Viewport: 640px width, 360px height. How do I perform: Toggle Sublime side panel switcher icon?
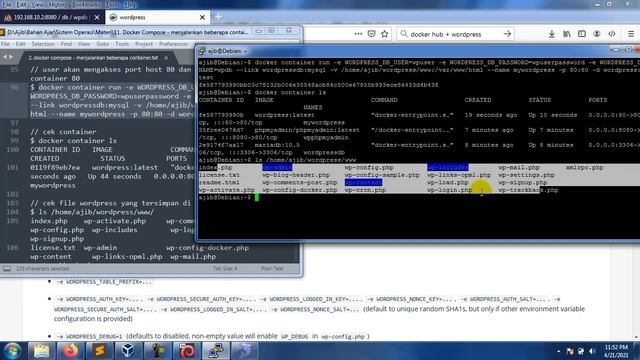pos(7,269)
